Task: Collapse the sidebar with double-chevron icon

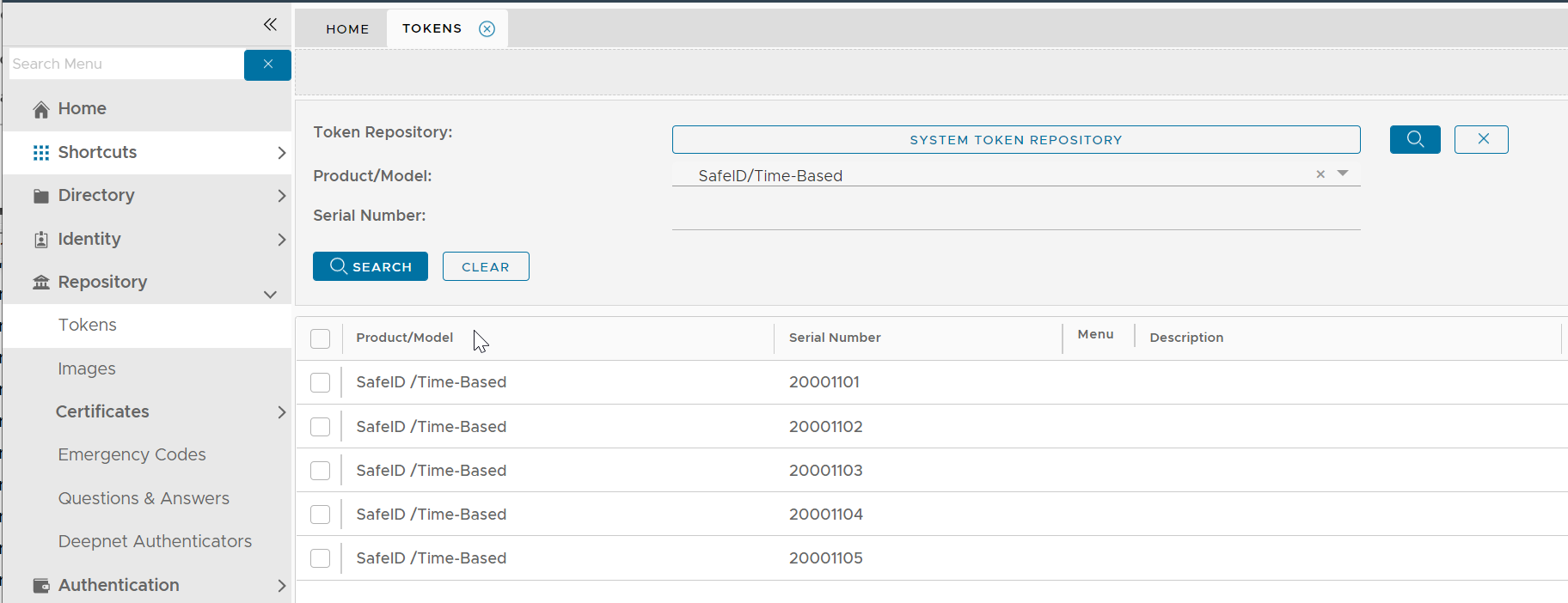Action: click(270, 24)
